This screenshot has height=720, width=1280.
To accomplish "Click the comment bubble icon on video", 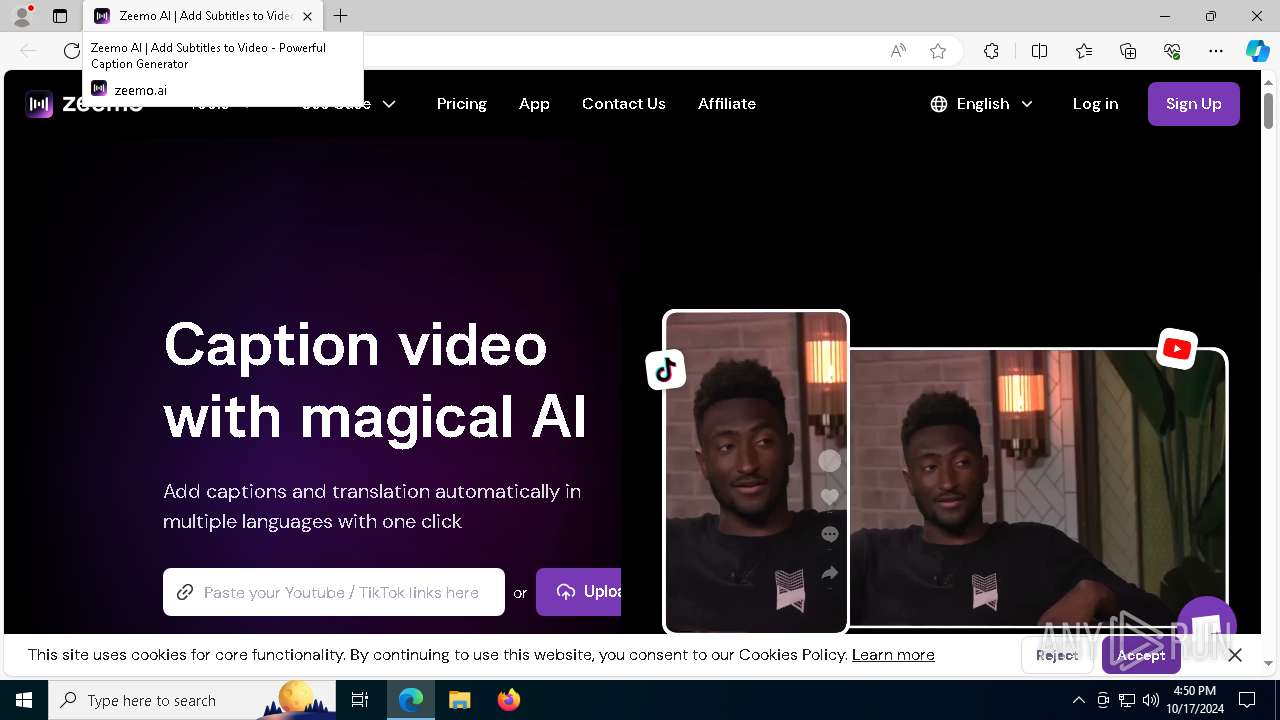I will (x=829, y=534).
